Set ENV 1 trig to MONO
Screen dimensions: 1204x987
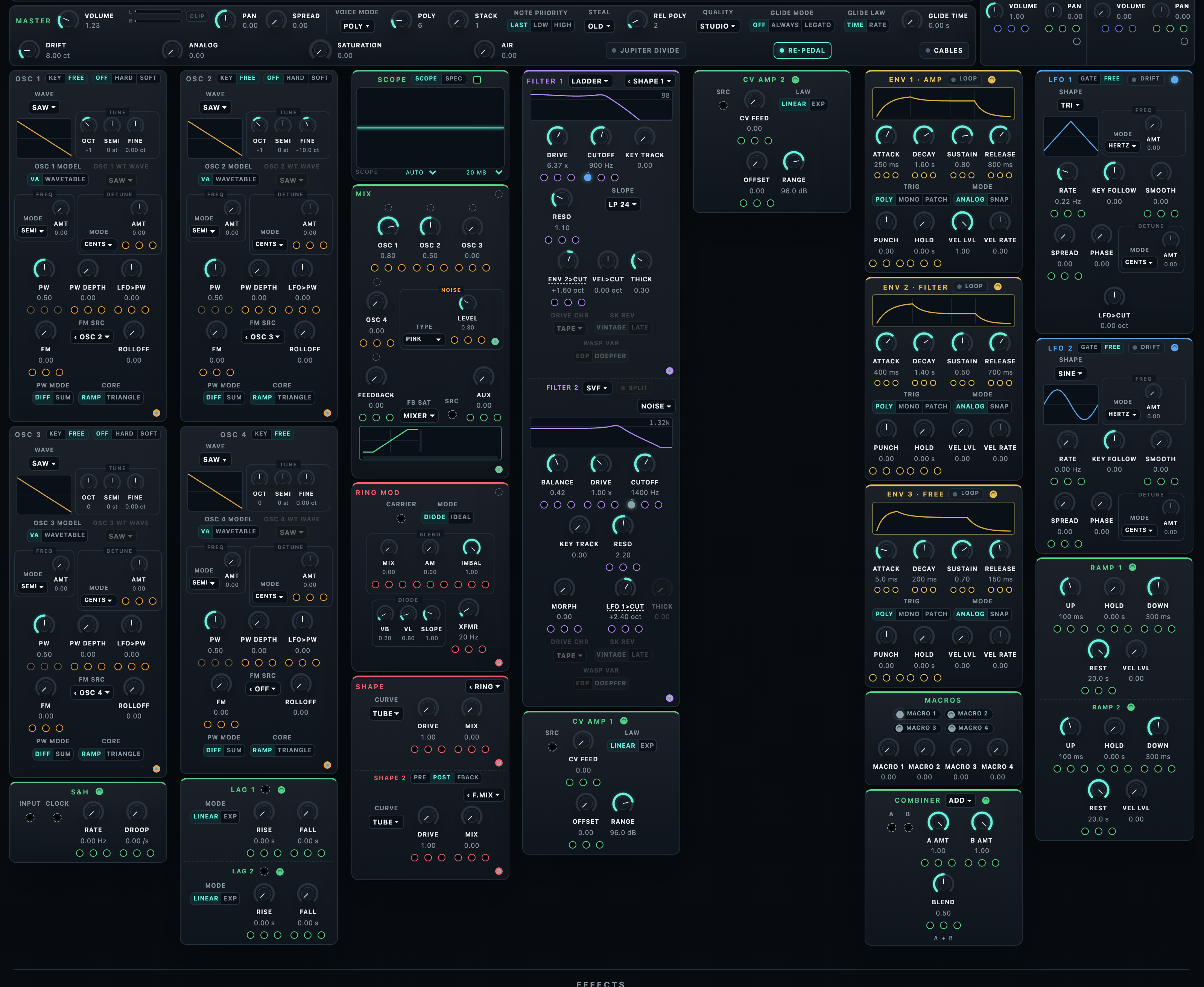click(909, 200)
